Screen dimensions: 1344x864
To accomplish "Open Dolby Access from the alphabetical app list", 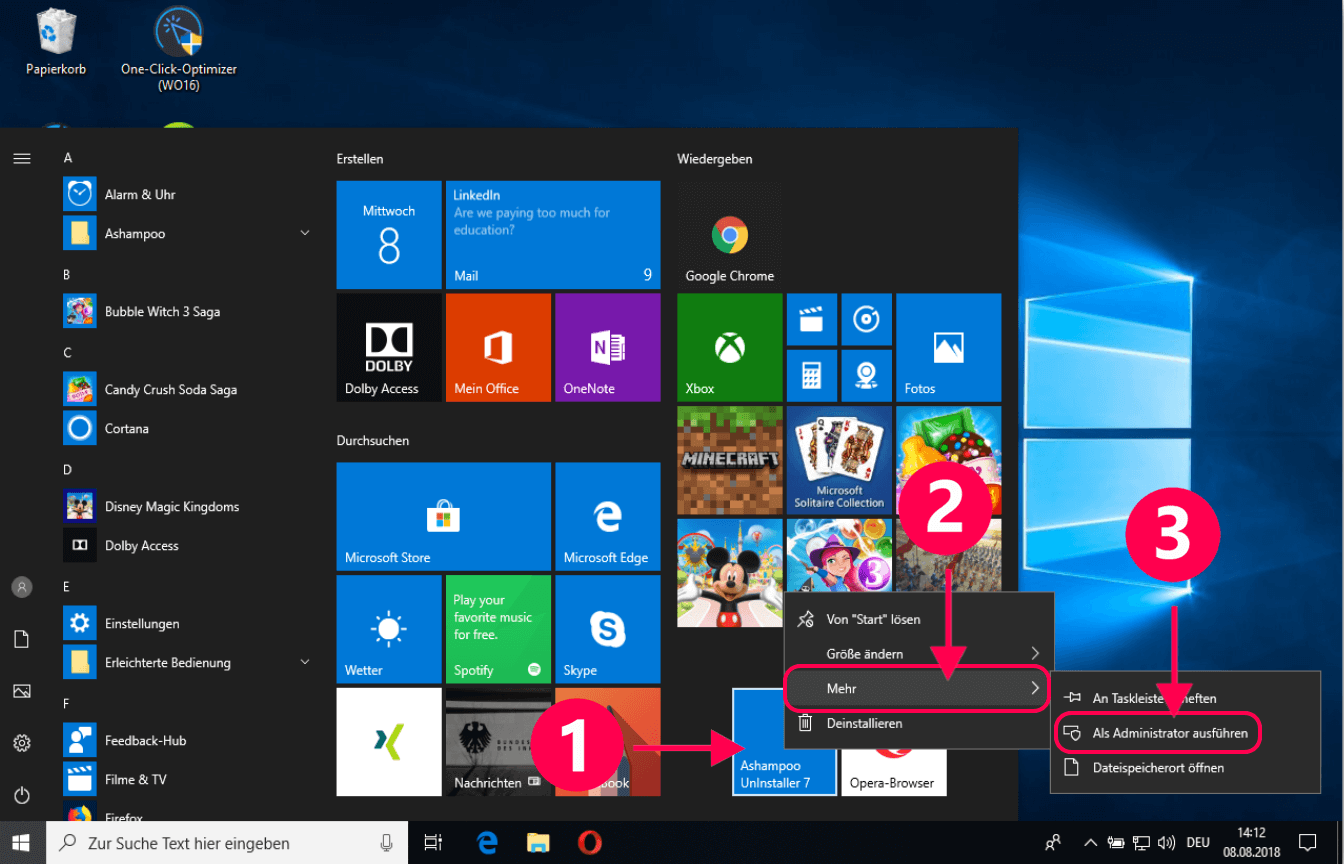I will tap(188, 545).
